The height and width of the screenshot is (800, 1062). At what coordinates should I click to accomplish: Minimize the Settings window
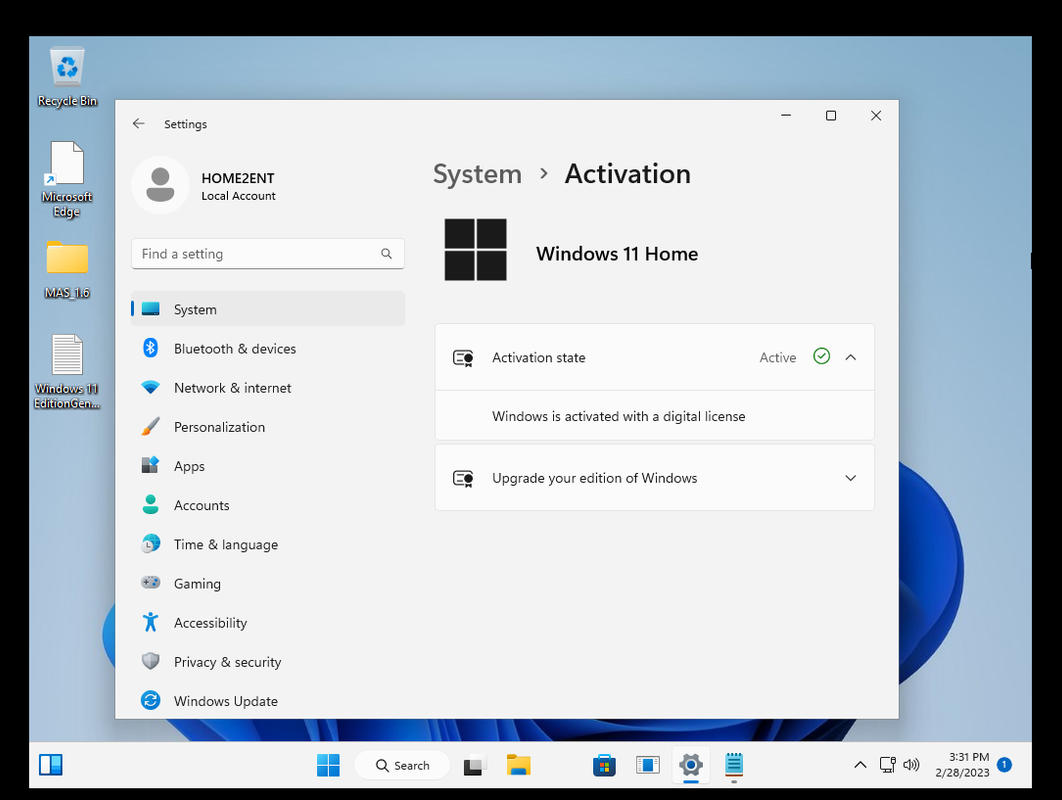point(786,116)
